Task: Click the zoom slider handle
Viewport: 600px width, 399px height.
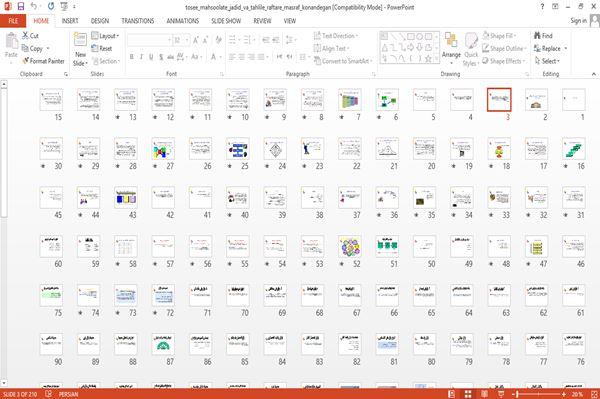Action: 518,394
